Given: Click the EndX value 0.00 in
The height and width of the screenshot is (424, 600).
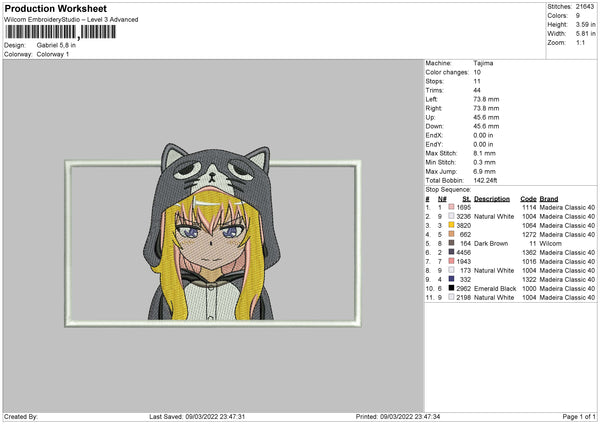Looking at the screenshot, I should tap(483, 135).
